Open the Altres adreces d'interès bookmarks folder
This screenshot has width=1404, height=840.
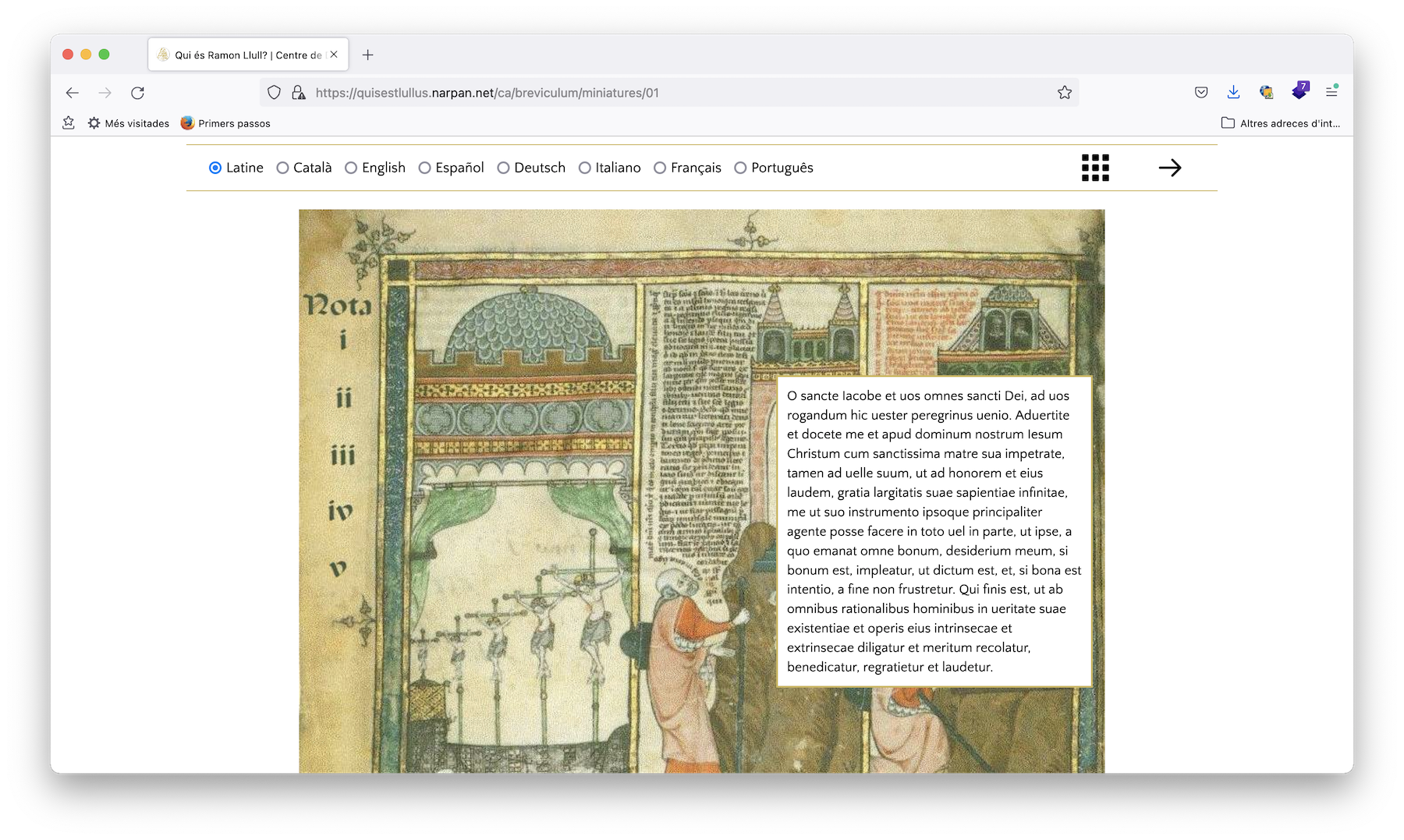click(1280, 123)
